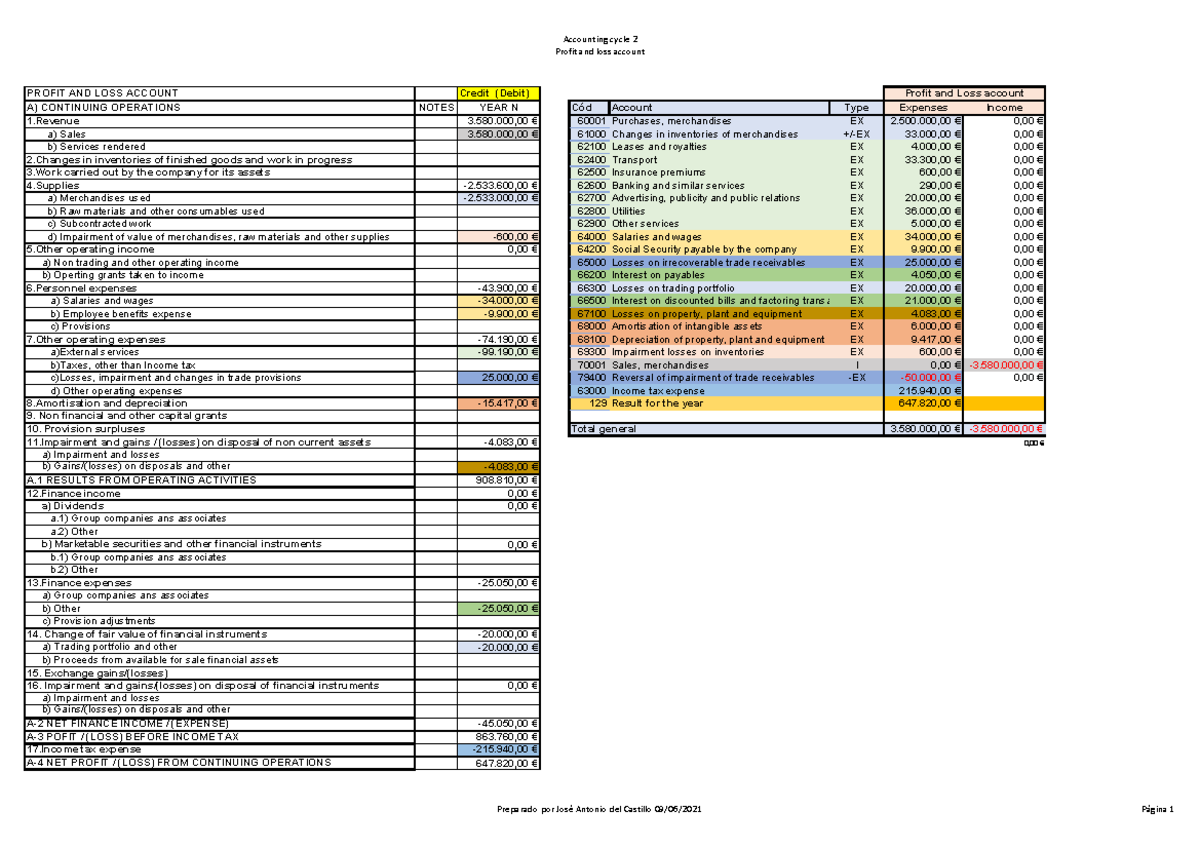Select 'Insurance premiums' account name
1200x849 pixels.
point(658,172)
